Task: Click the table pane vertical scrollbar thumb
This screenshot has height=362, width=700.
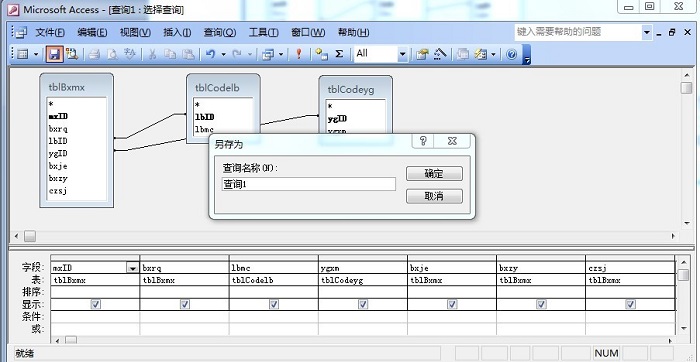Action: coord(686,88)
